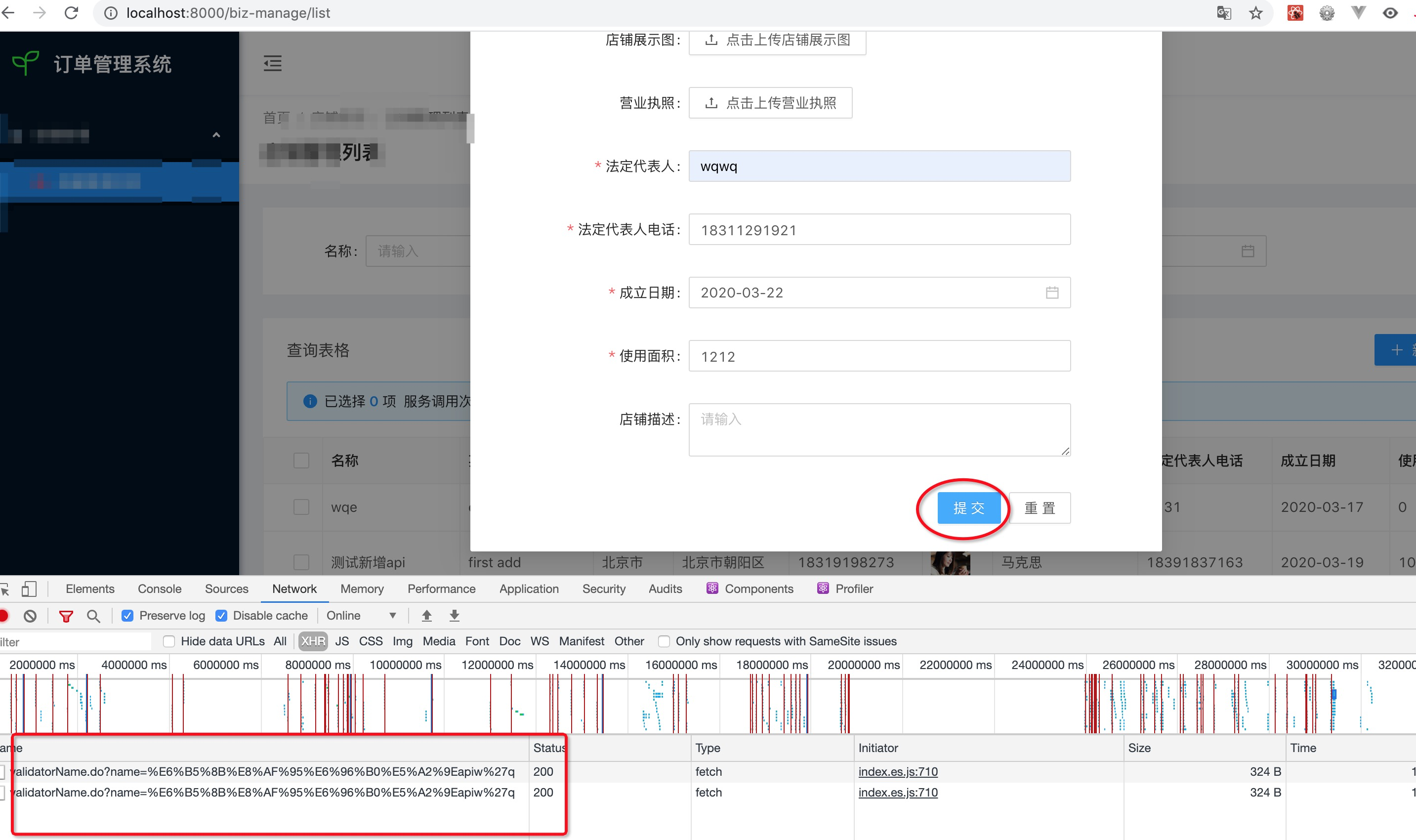Open the index.es.js:710 initiator link
The image size is (1416, 840).
coord(898,771)
